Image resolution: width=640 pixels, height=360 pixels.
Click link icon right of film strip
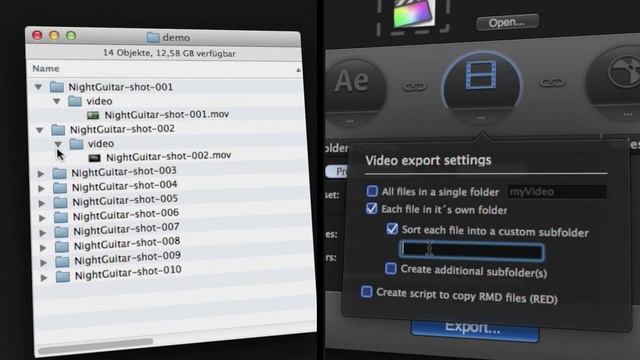click(552, 82)
